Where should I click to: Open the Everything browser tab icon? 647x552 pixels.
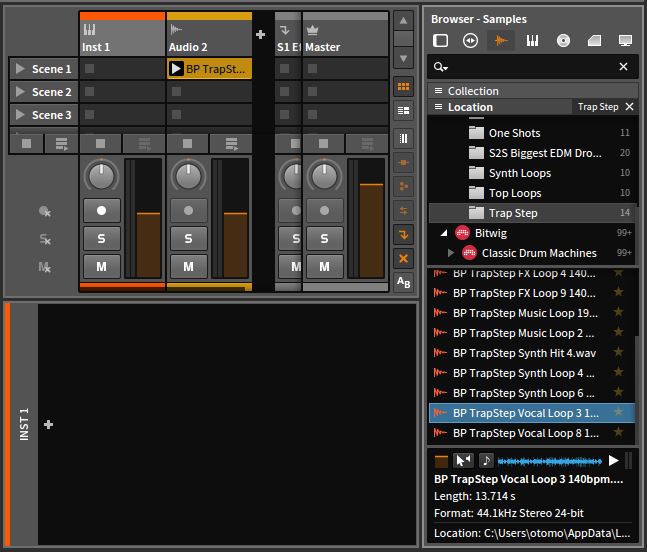(x=440, y=40)
